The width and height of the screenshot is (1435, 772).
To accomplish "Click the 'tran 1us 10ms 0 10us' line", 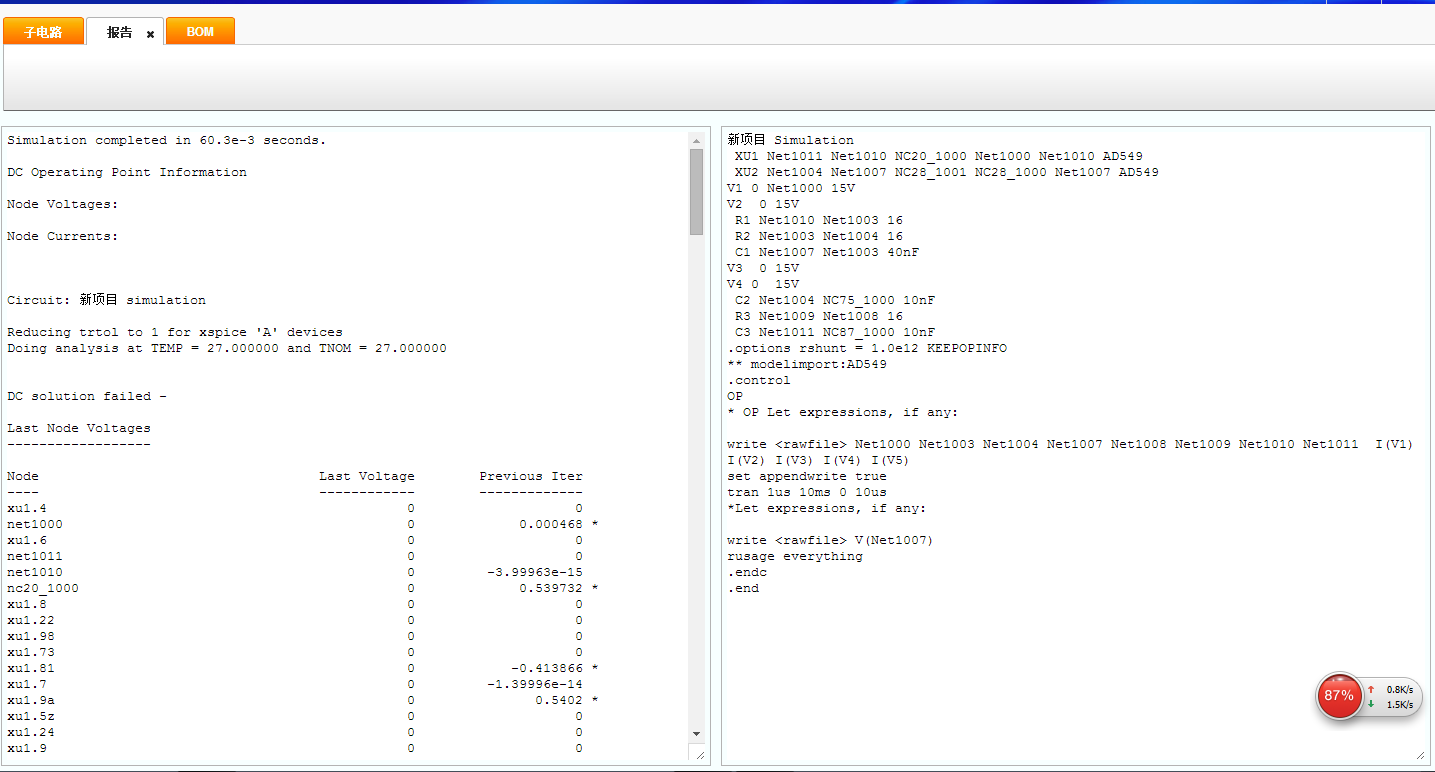I will click(x=807, y=492).
